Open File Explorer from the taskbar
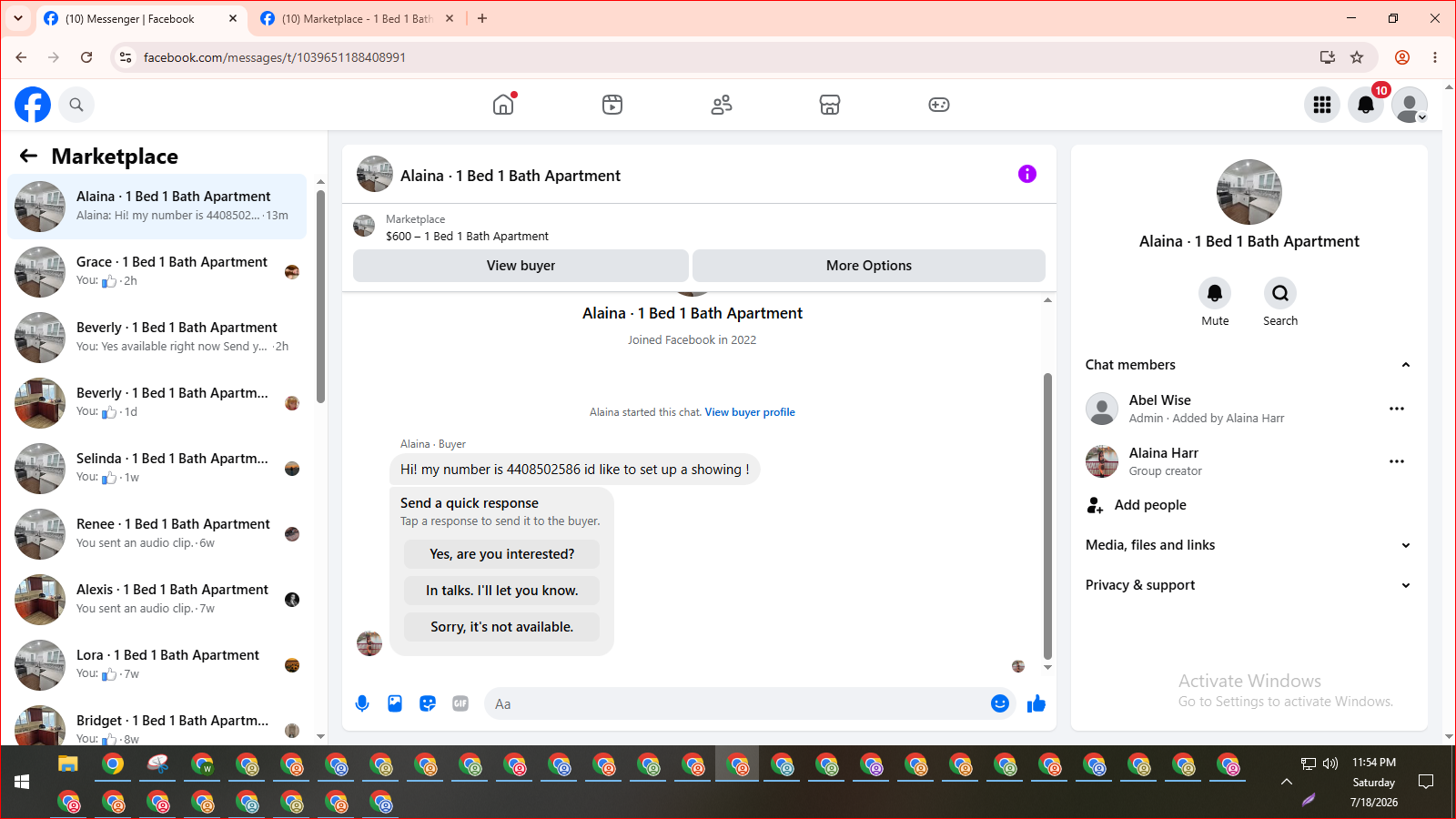This screenshot has width=1456, height=819. click(68, 763)
